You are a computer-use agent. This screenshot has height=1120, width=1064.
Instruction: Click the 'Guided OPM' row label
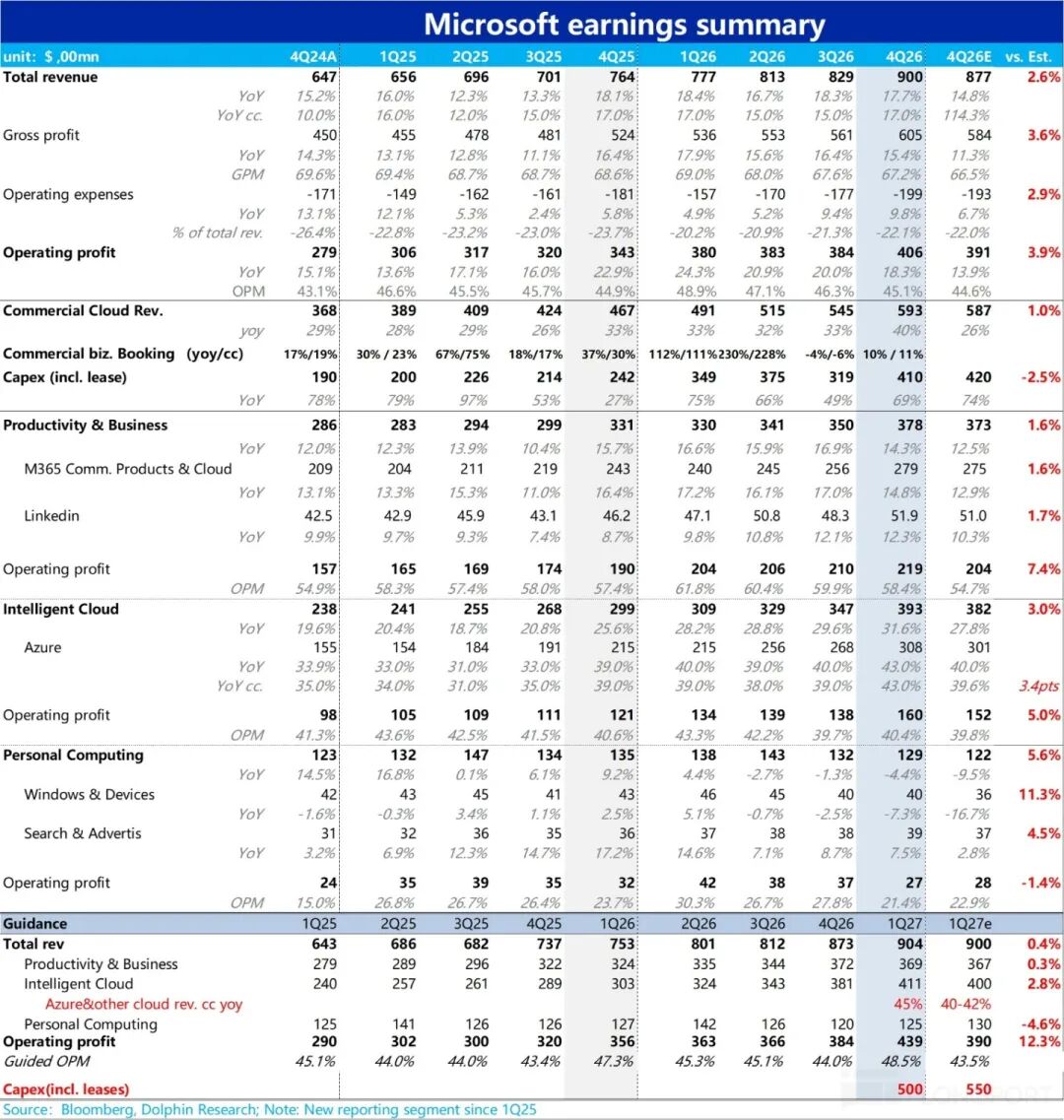(x=47, y=1062)
